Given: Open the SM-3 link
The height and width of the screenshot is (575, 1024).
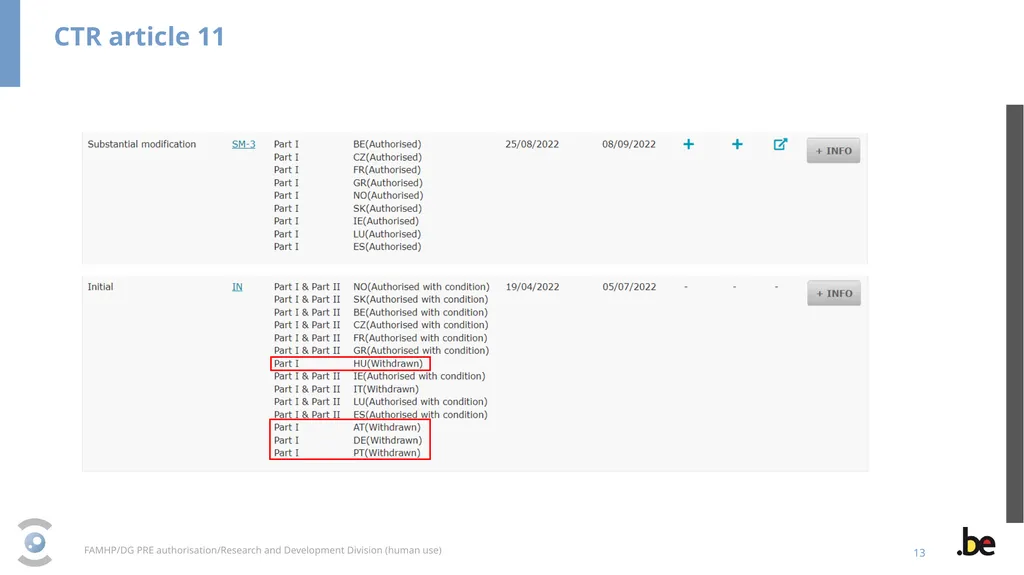Looking at the screenshot, I should [x=244, y=144].
